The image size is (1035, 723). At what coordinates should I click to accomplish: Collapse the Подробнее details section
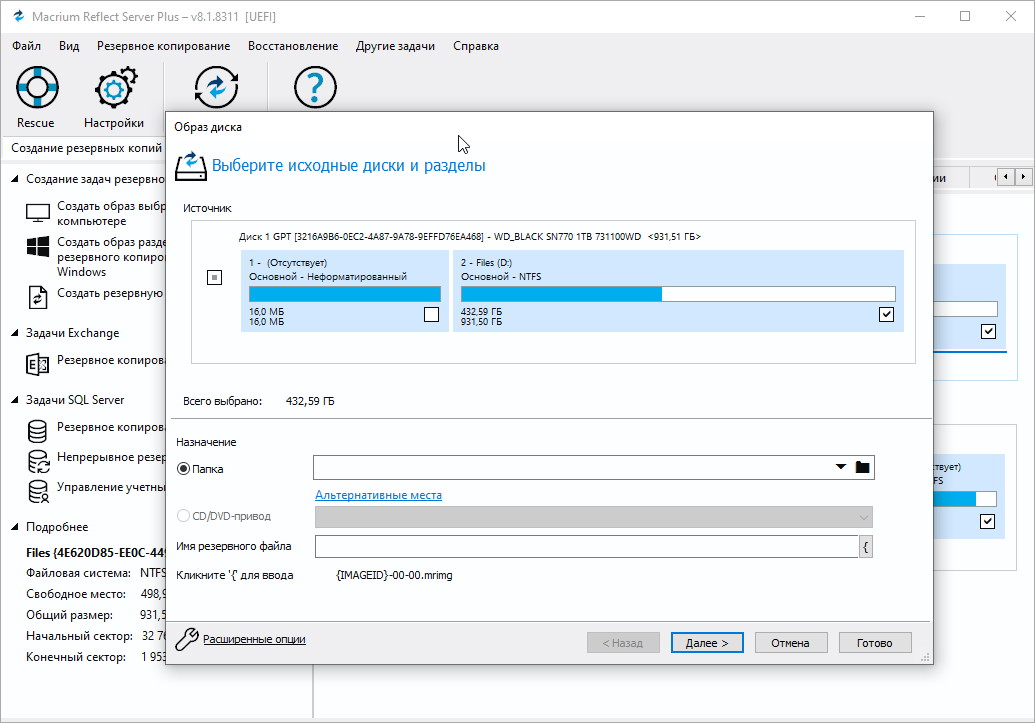coord(15,526)
